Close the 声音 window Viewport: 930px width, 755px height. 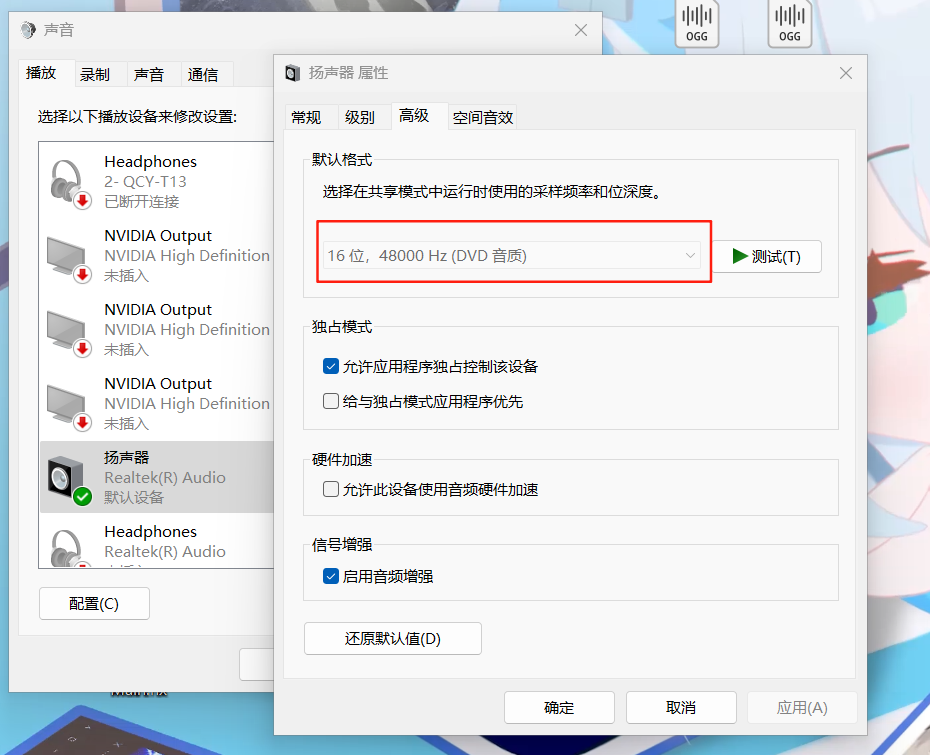(x=581, y=30)
